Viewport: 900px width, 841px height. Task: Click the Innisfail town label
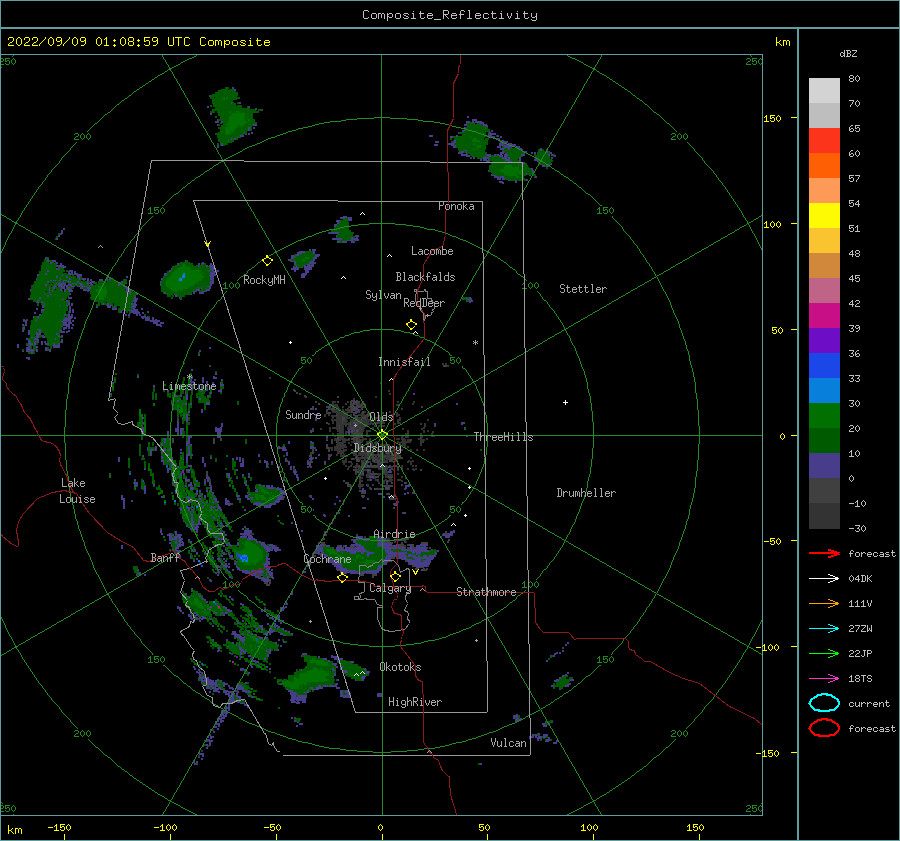[x=404, y=362]
